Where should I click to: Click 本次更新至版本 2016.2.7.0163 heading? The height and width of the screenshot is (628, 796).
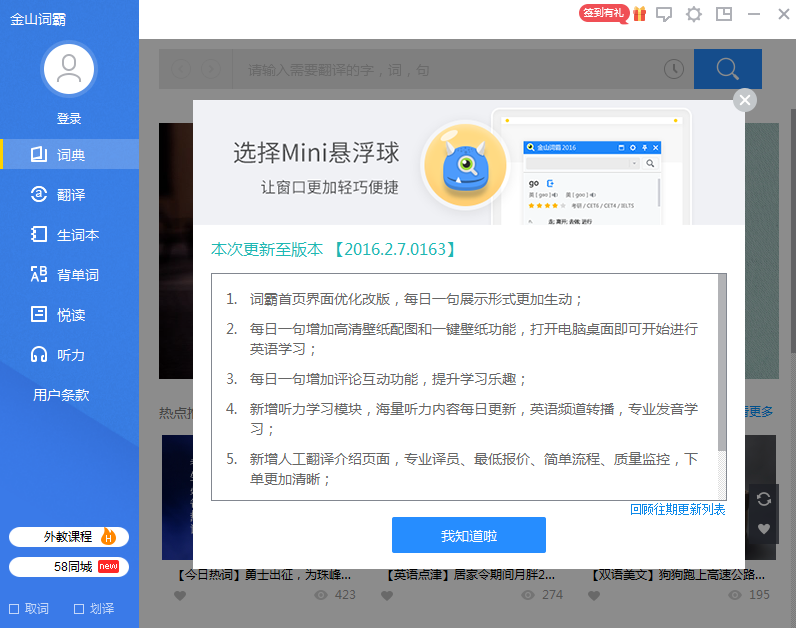pos(334,249)
